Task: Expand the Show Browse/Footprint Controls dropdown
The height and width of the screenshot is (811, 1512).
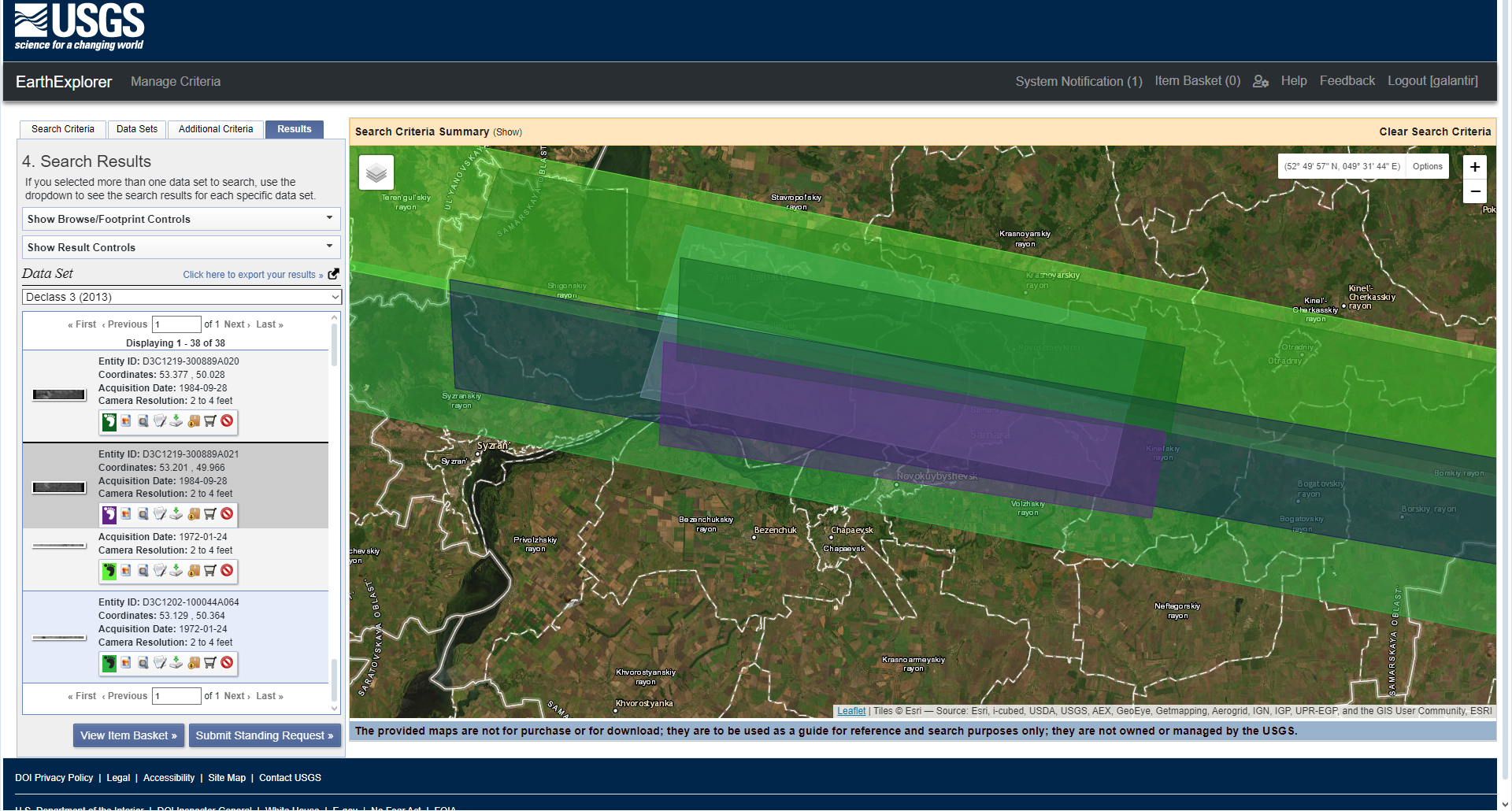Action: pos(180,219)
